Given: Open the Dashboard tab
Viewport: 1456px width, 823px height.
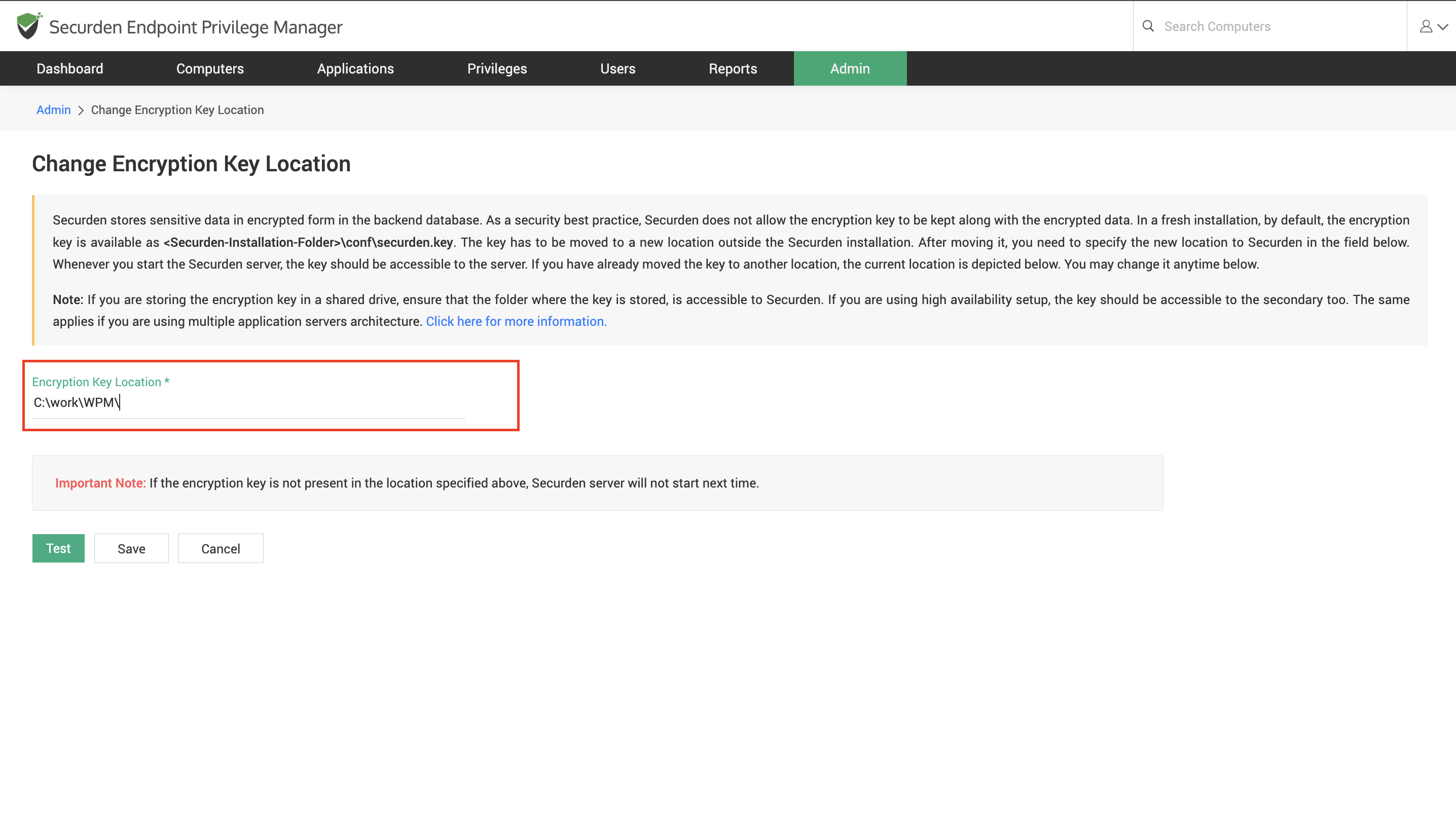Looking at the screenshot, I should [70, 68].
